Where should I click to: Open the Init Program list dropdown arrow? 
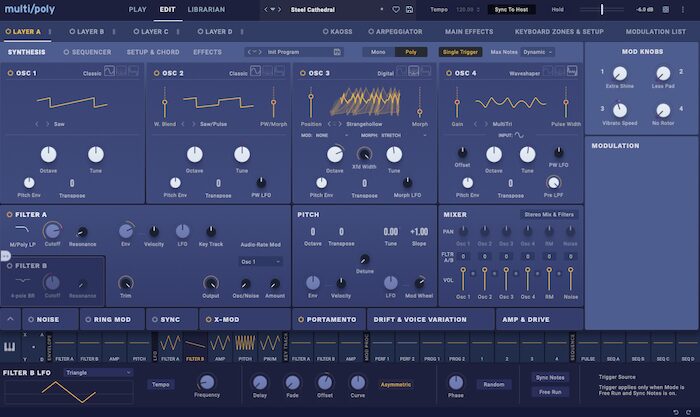(254, 52)
